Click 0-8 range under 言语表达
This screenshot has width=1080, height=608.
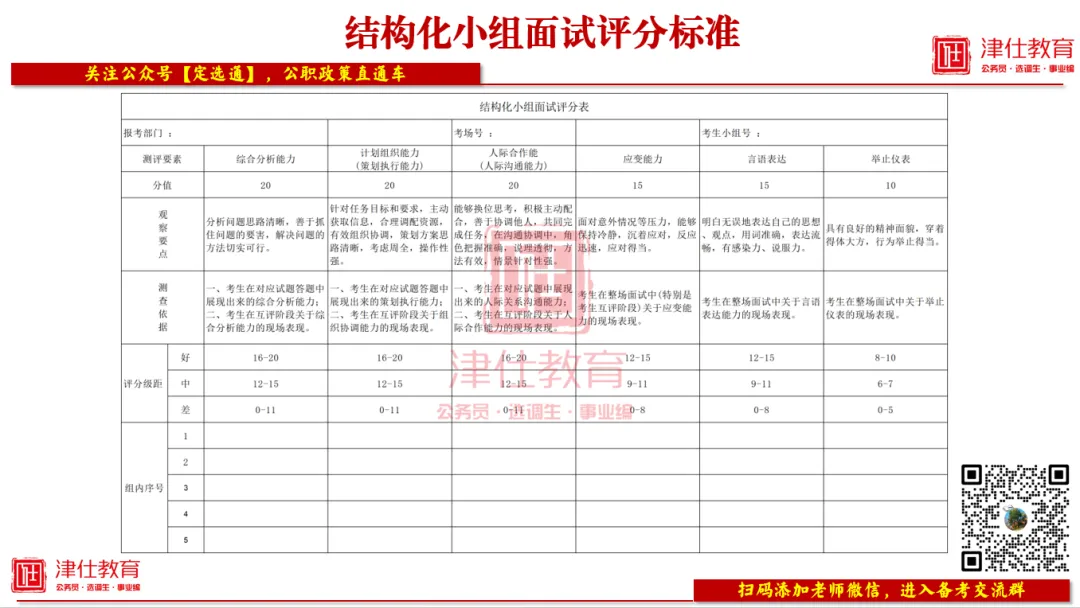(761, 410)
